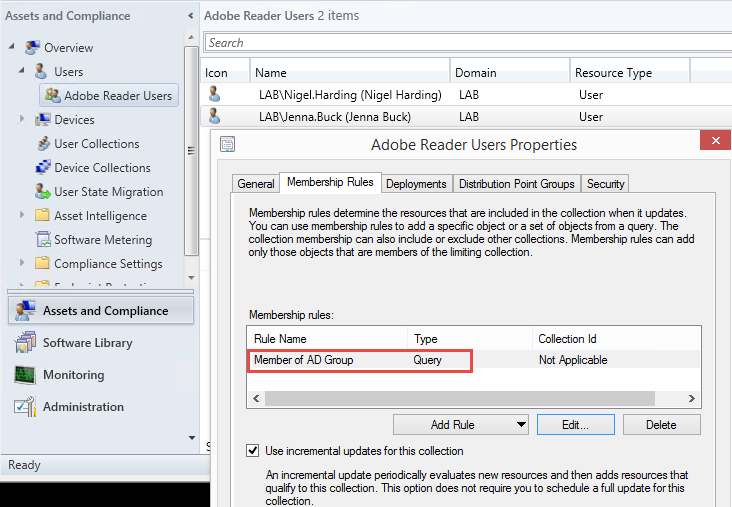Image resolution: width=732 pixels, height=507 pixels.
Task: Collapse the Users tree node
Action: pyautogui.click(x=21, y=70)
